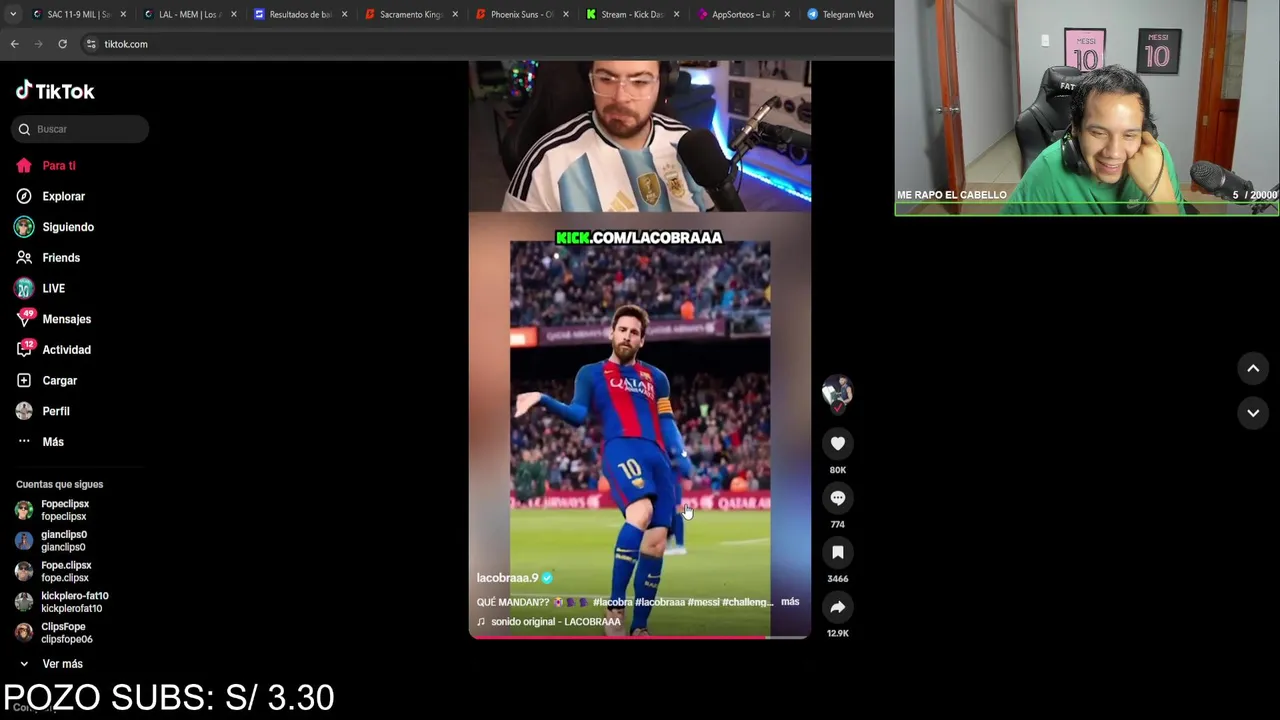Pause the playing TikTok video
Screen dimensions: 1280x720
pyautogui.click(x=640, y=350)
